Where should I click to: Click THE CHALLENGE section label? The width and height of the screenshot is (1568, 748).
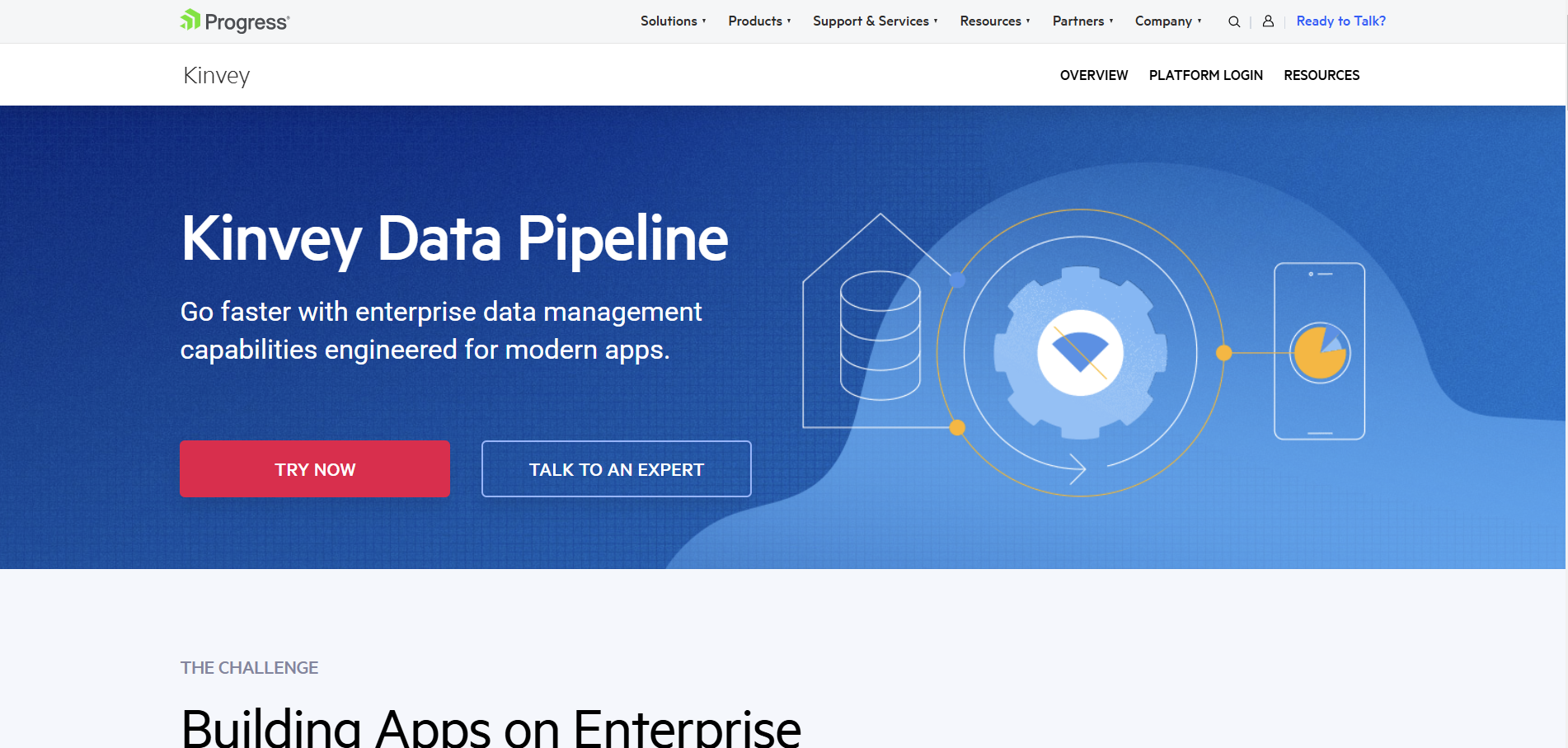tap(250, 668)
